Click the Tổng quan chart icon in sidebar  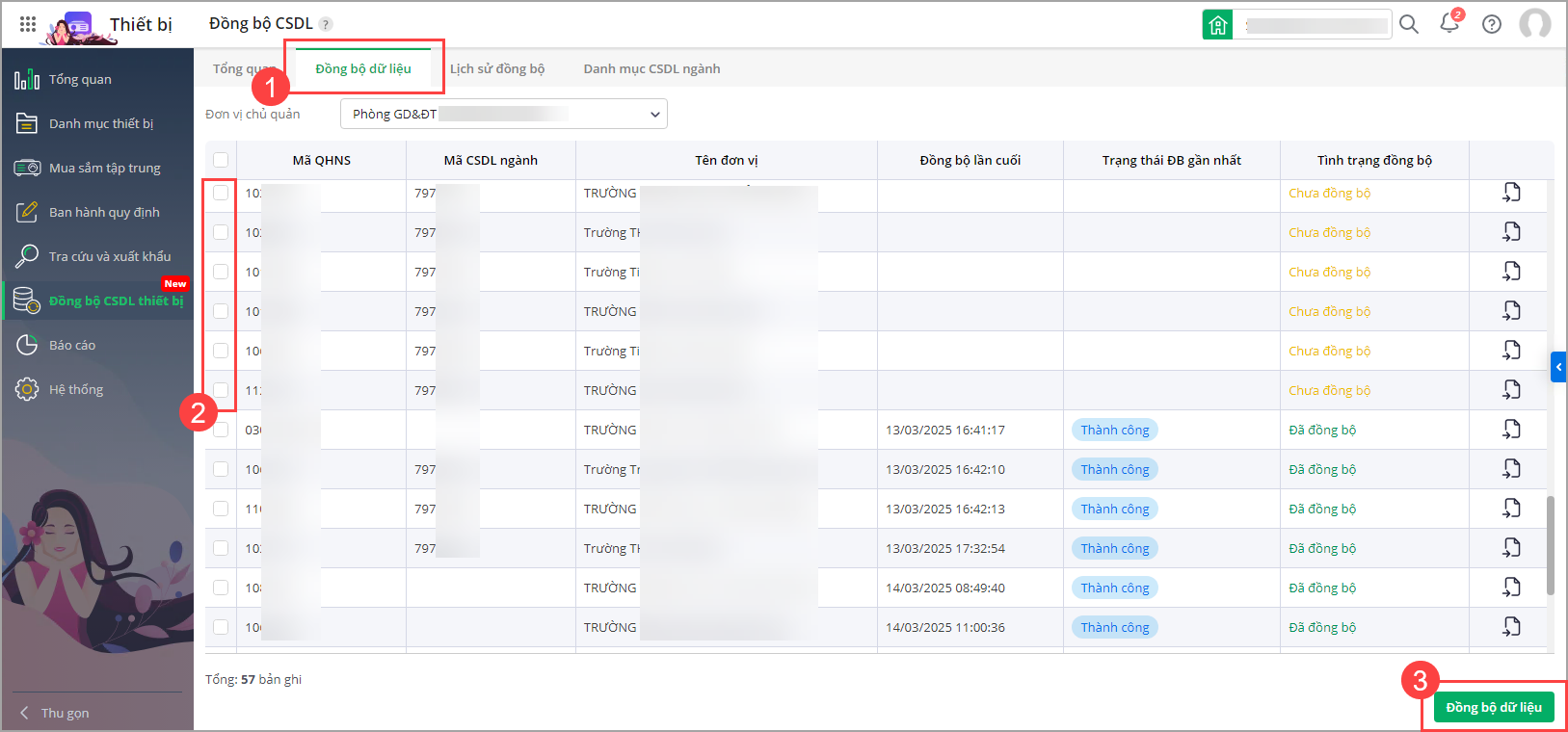click(27, 79)
